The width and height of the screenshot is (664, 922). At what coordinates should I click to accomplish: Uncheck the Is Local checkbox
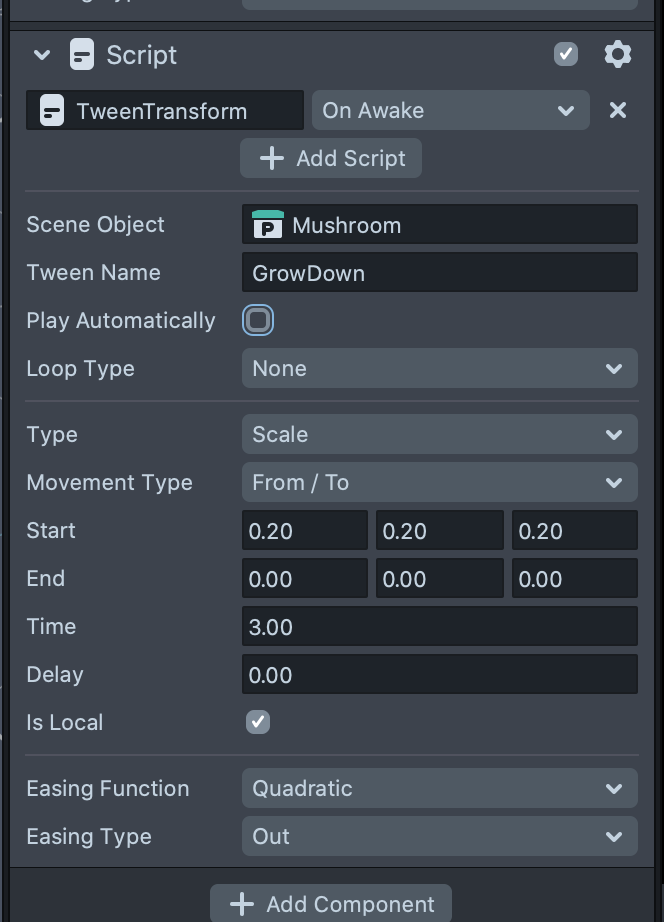[x=258, y=722]
